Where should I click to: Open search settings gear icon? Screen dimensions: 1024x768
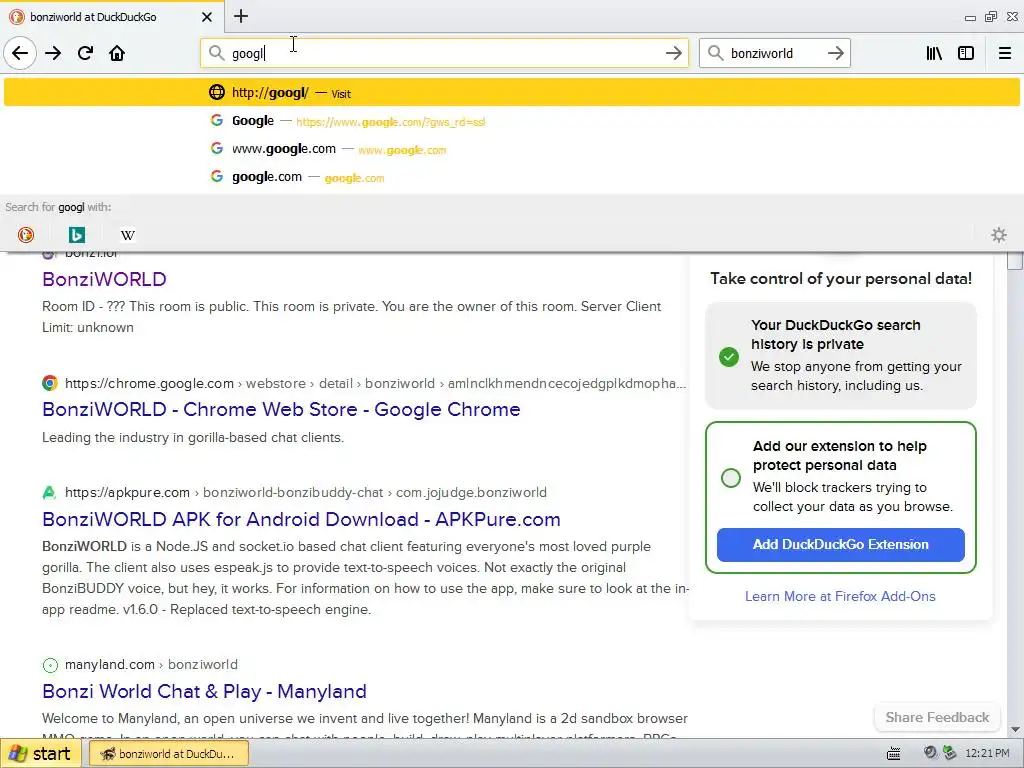pyautogui.click(x=999, y=234)
